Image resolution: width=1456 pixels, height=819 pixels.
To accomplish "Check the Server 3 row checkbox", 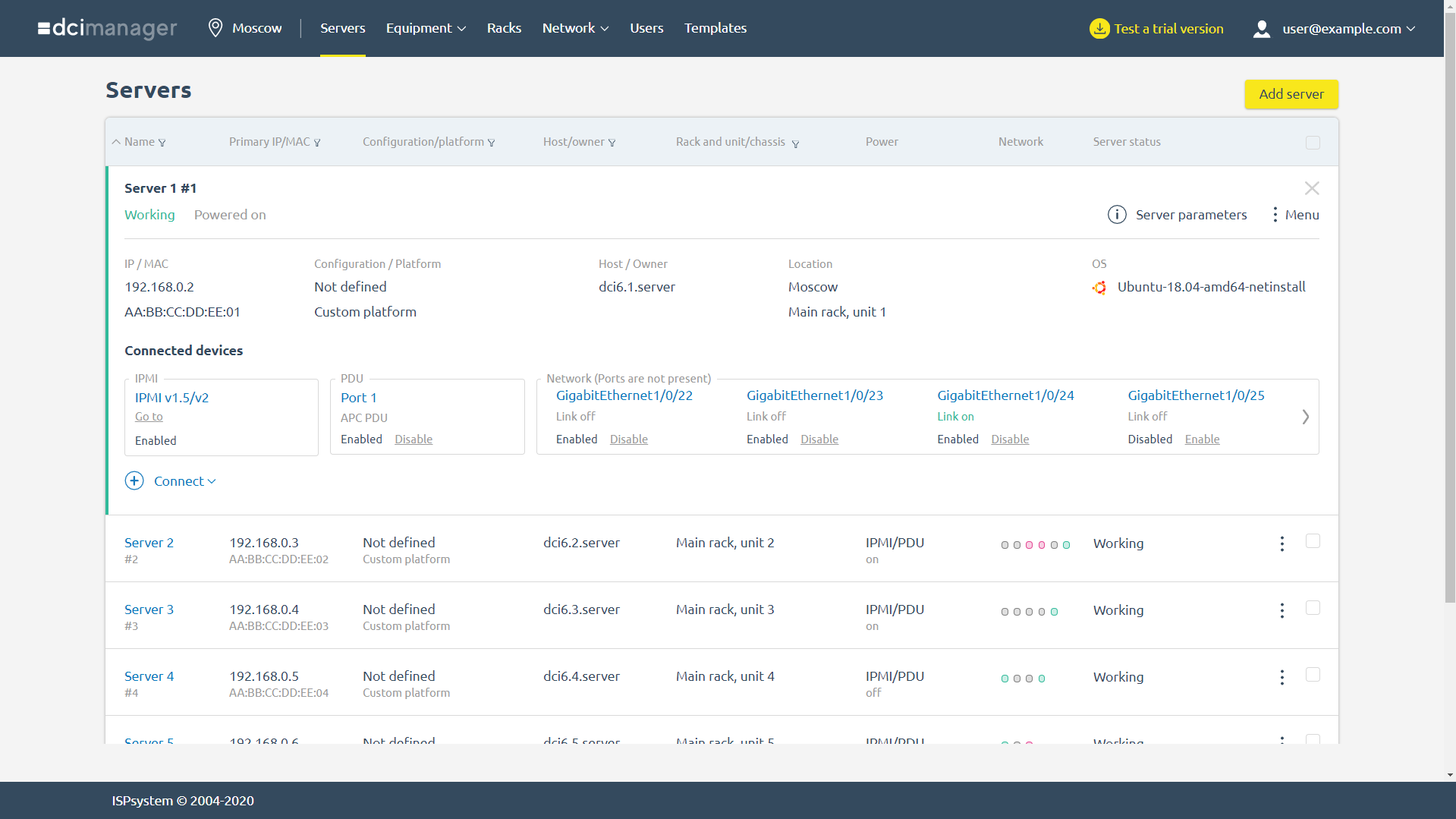I will click(1313, 607).
